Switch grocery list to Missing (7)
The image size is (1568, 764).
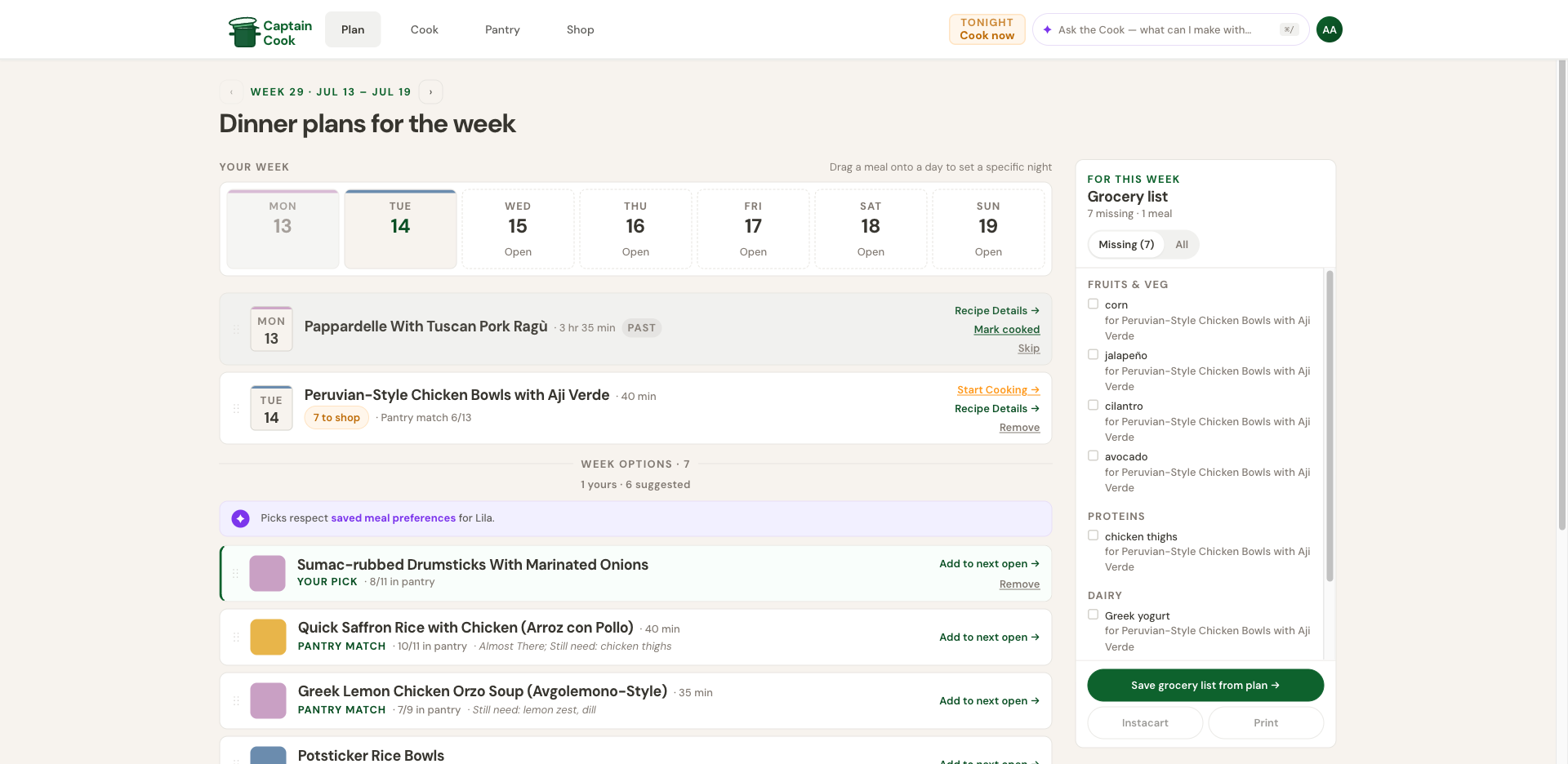click(x=1126, y=245)
